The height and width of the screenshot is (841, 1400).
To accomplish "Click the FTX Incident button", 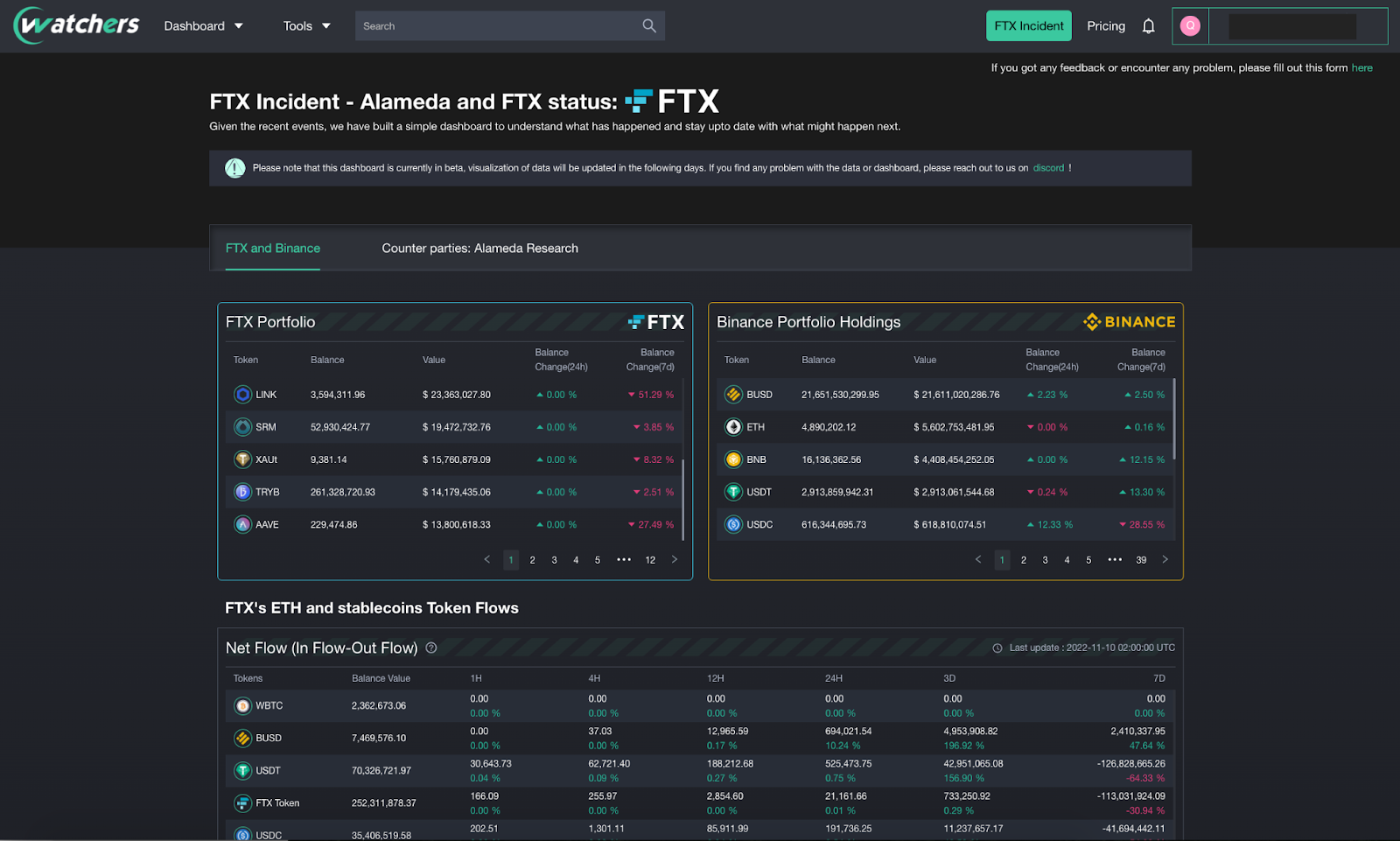I will point(1028,25).
